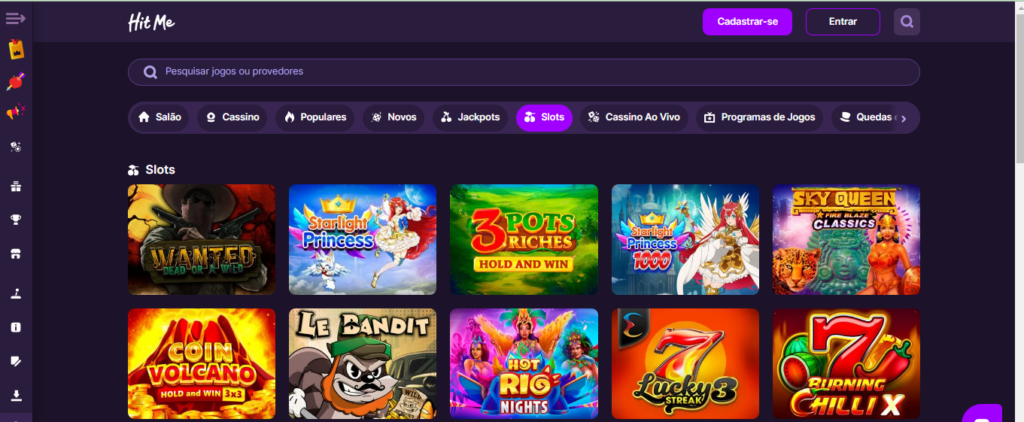Open the yellow badge sidebar icon
This screenshot has height=422, width=1024.
(16, 49)
